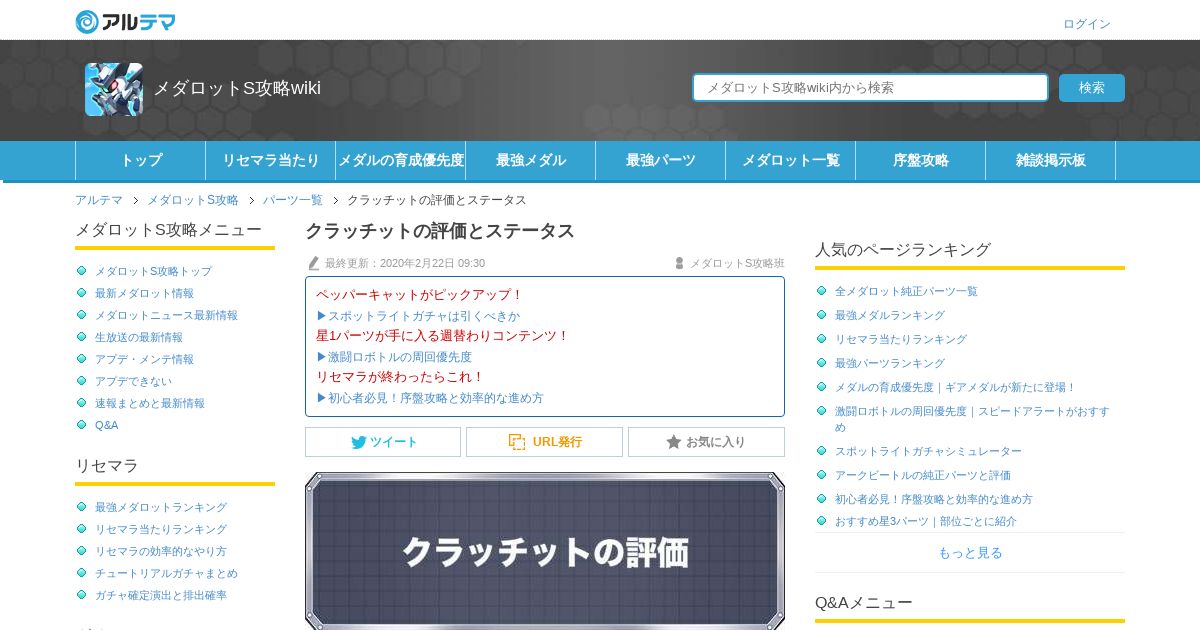Open the 最強パーツ navigation tab
Viewport: 1200px width, 630px height.
[x=661, y=160]
